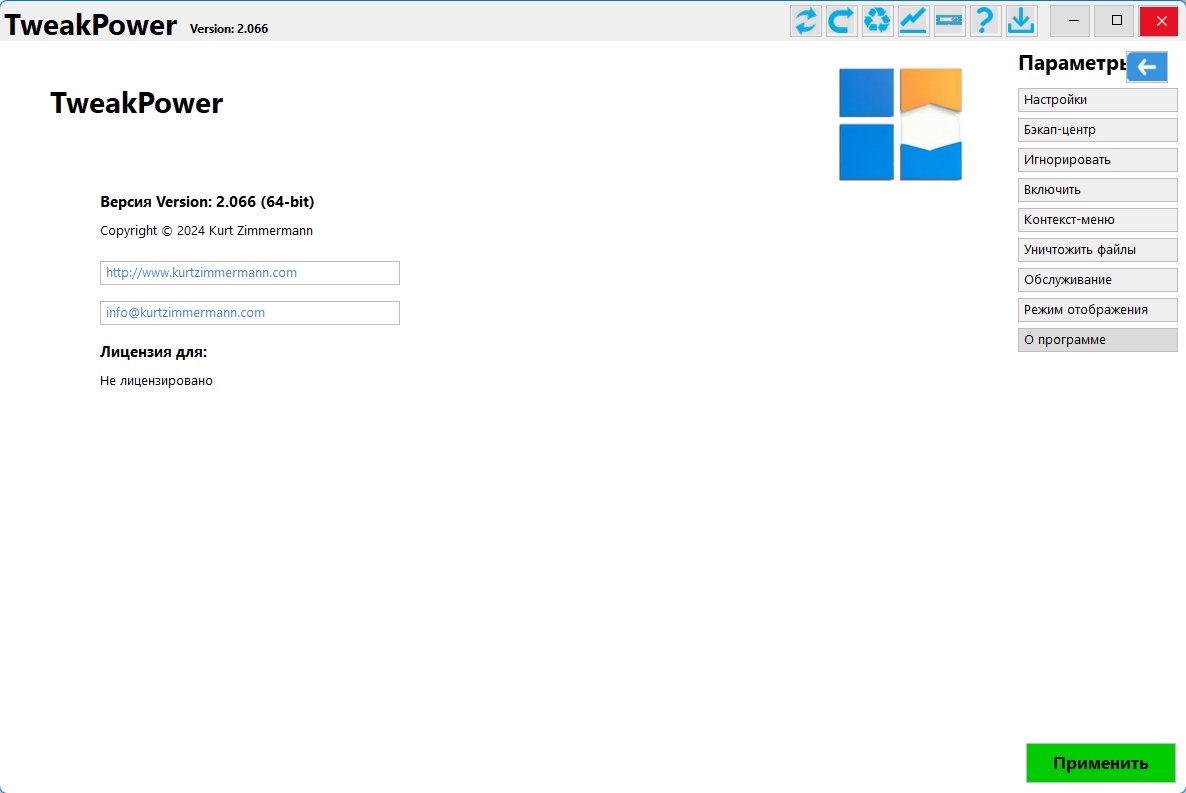1186x793 pixels.
Task: Select the Игнорировать menu item
Action: (1098, 160)
